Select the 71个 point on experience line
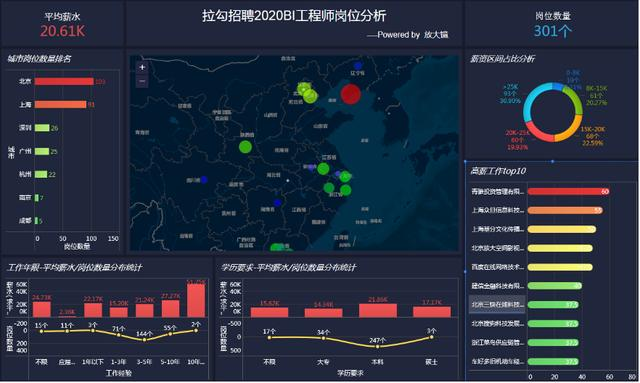 118,335
